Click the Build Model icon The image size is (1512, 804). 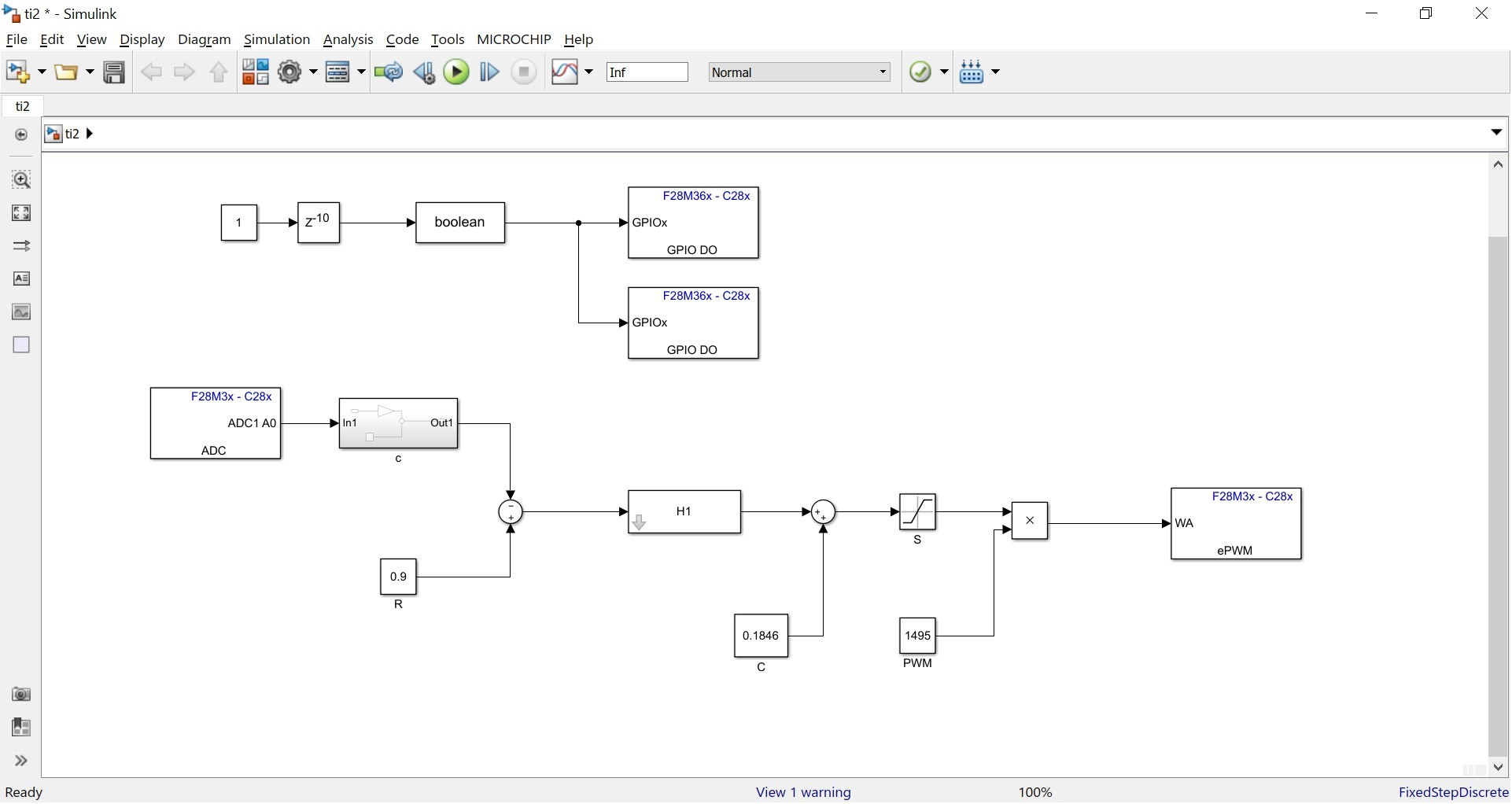tap(972, 72)
